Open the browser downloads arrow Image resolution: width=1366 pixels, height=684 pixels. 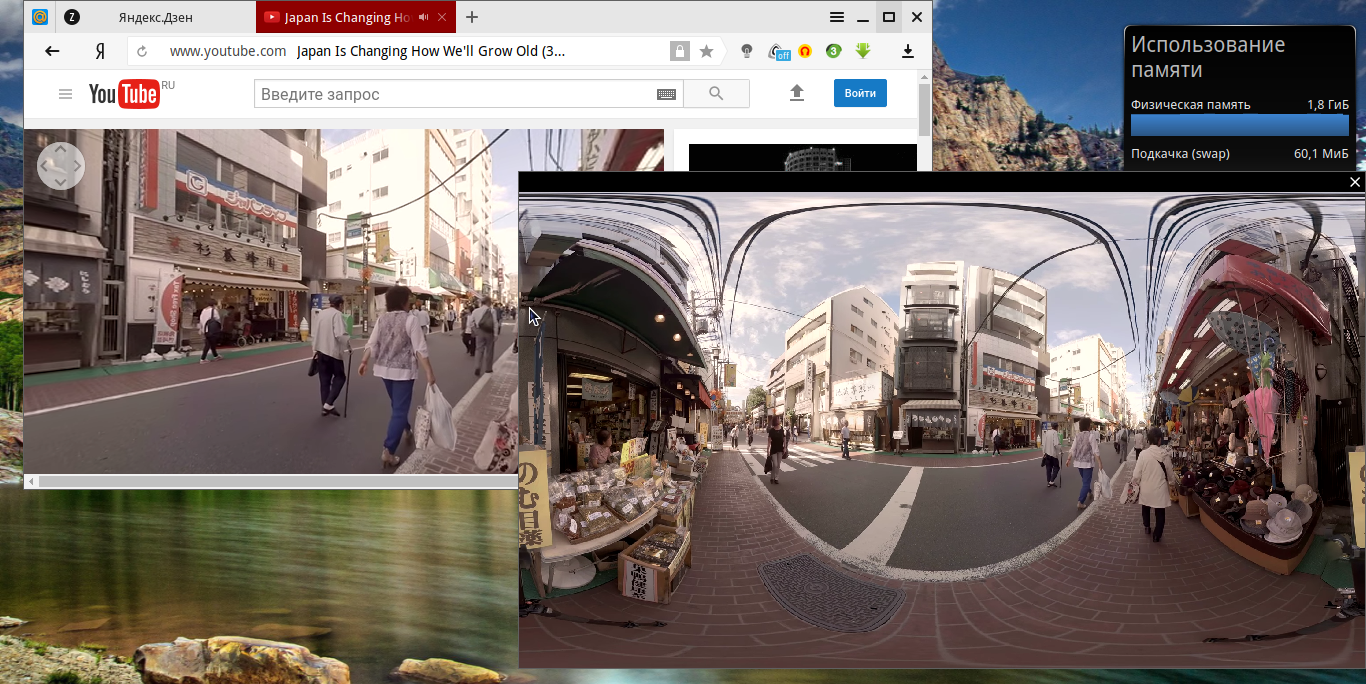click(x=908, y=51)
